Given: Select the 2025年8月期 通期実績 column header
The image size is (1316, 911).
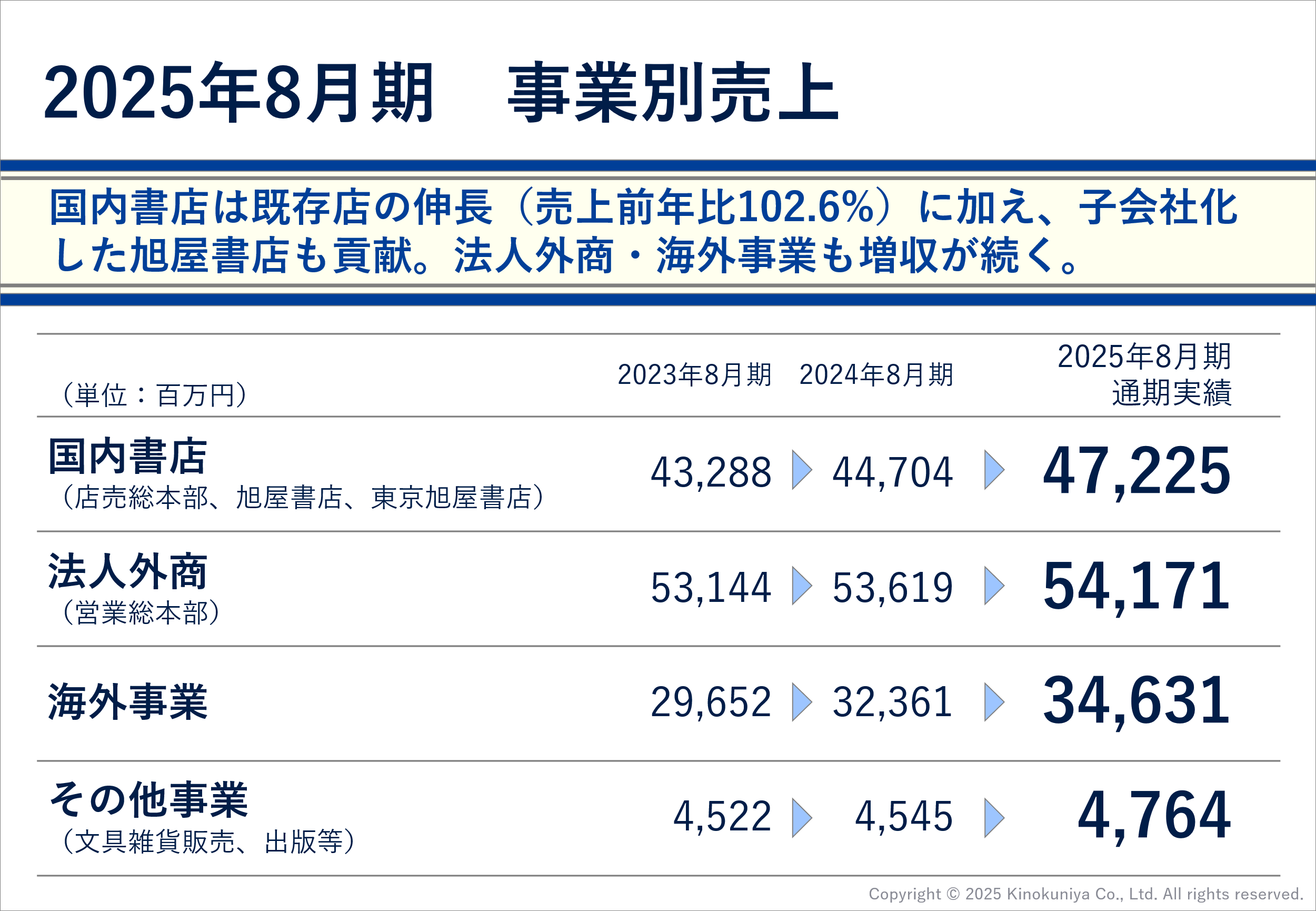Looking at the screenshot, I should (1144, 374).
